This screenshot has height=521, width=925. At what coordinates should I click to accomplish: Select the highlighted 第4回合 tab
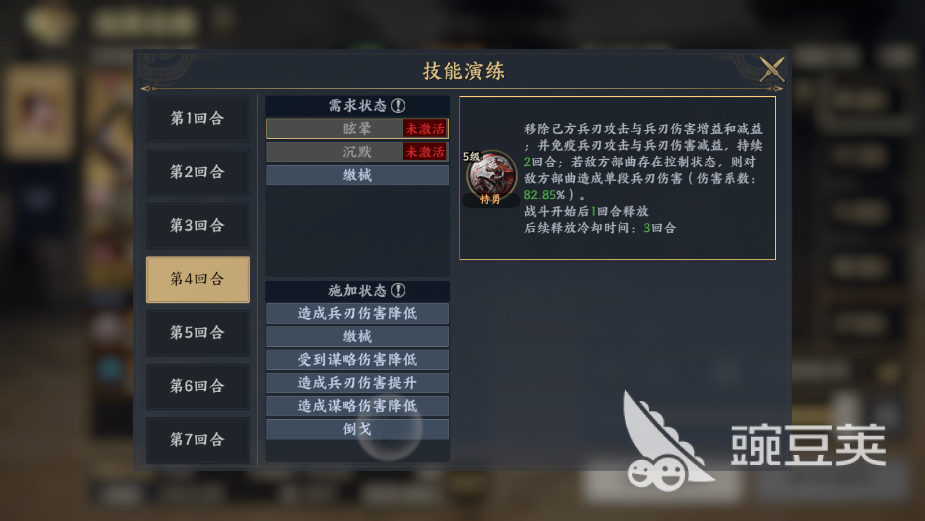click(198, 279)
